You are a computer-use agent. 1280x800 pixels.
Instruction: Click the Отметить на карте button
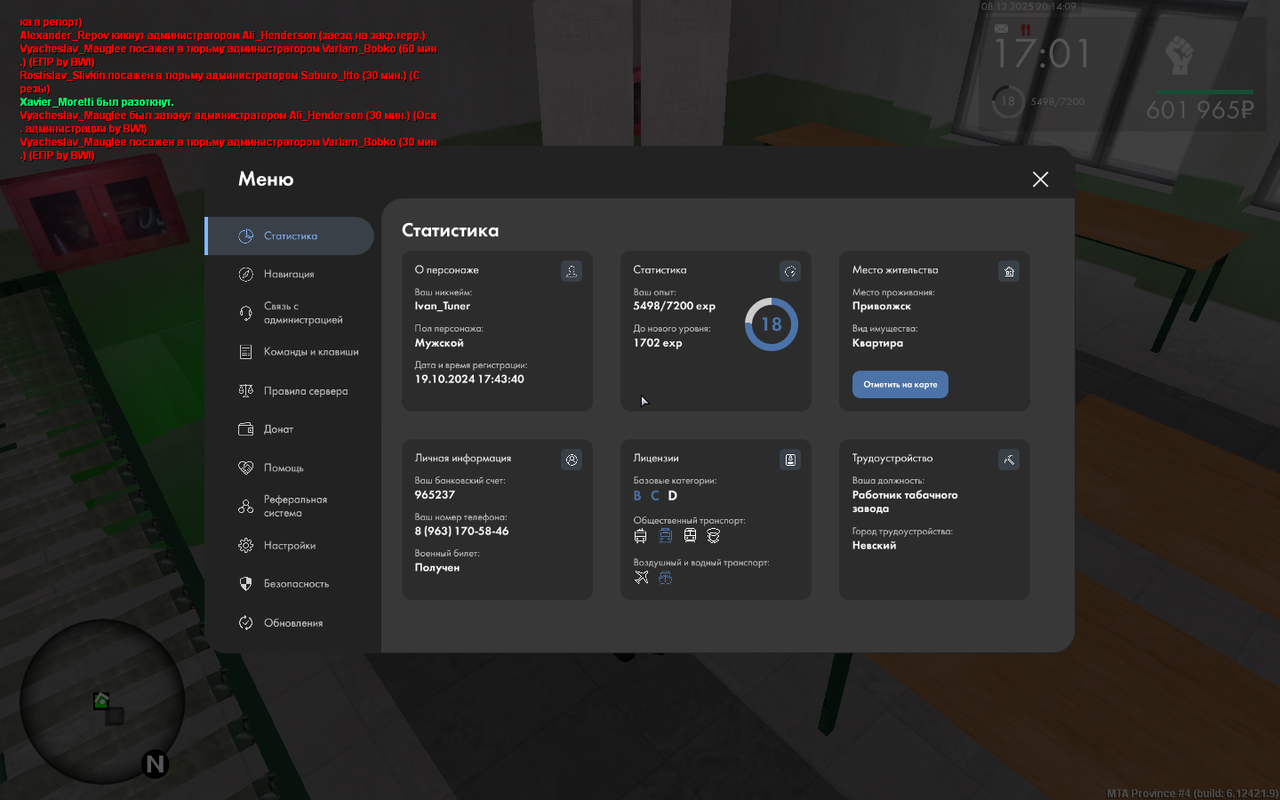[x=900, y=384]
